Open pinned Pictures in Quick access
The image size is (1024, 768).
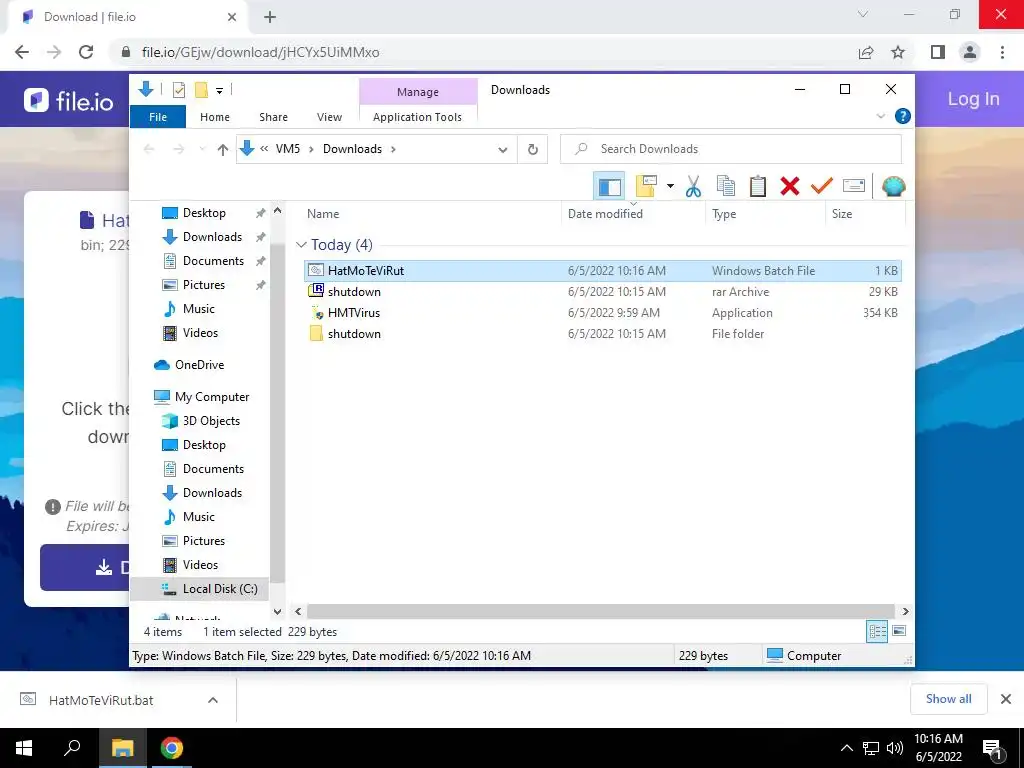click(204, 285)
